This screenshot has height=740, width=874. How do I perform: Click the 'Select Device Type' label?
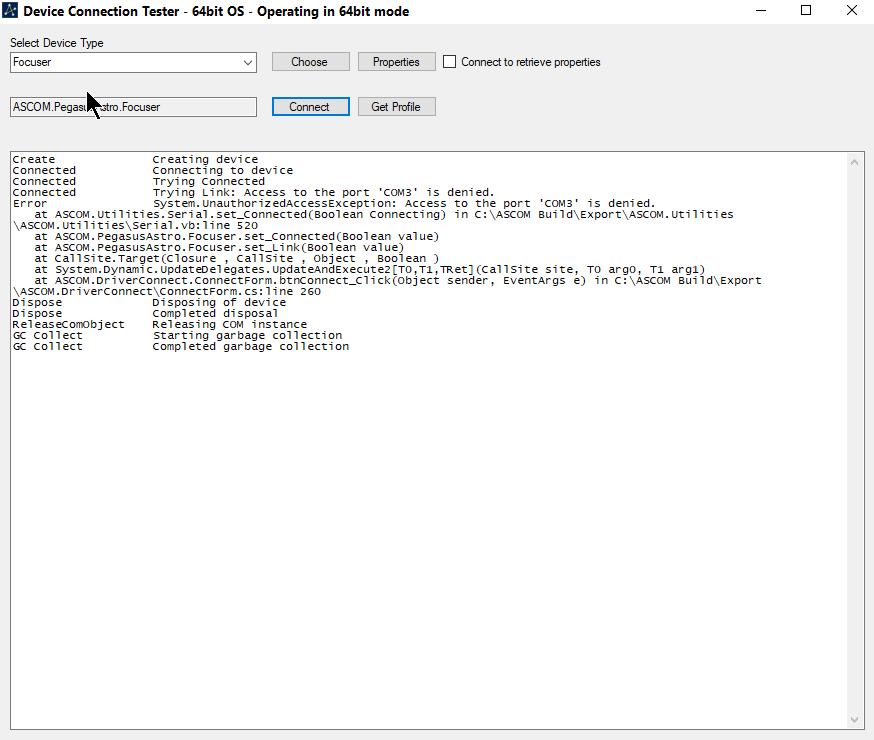click(x=57, y=43)
